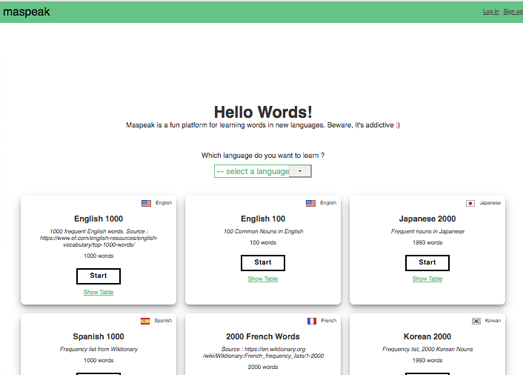Click the 100 words count text
This screenshot has height=375, width=523.
pyautogui.click(x=263, y=243)
